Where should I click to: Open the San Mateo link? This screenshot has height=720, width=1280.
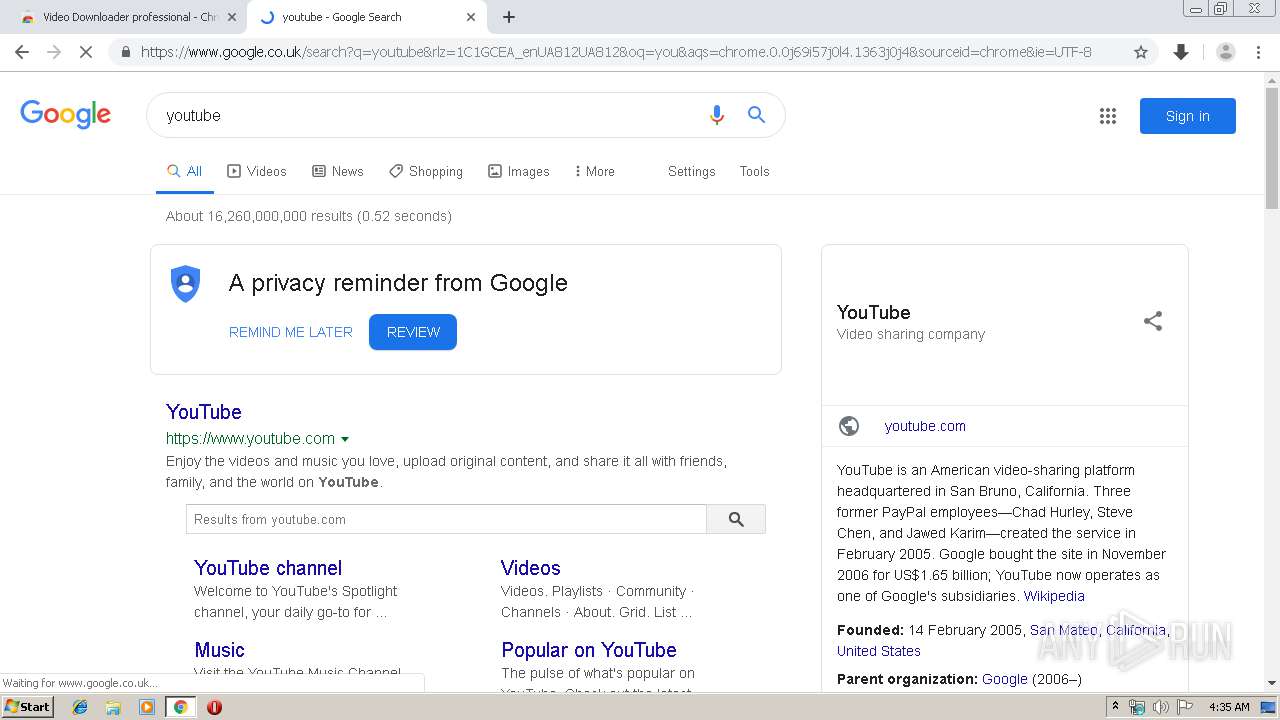click(1064, 630)
